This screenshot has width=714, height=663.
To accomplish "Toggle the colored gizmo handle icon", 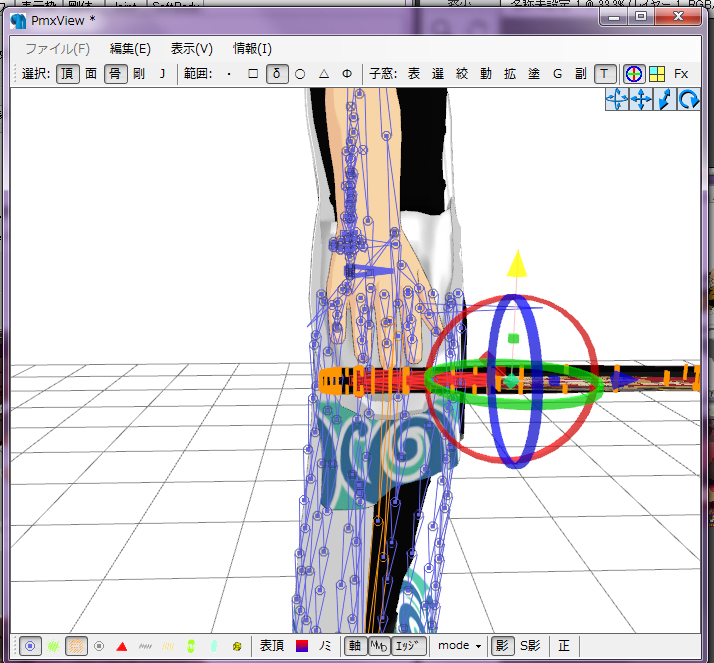I will [x=633, y=74].
